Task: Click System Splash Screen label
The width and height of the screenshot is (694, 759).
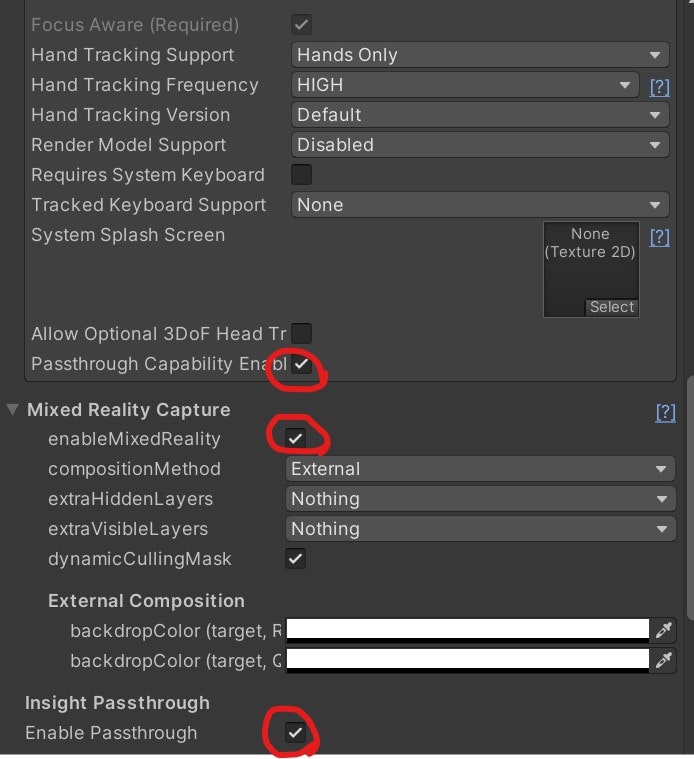Action: click(x=128, y=235)
